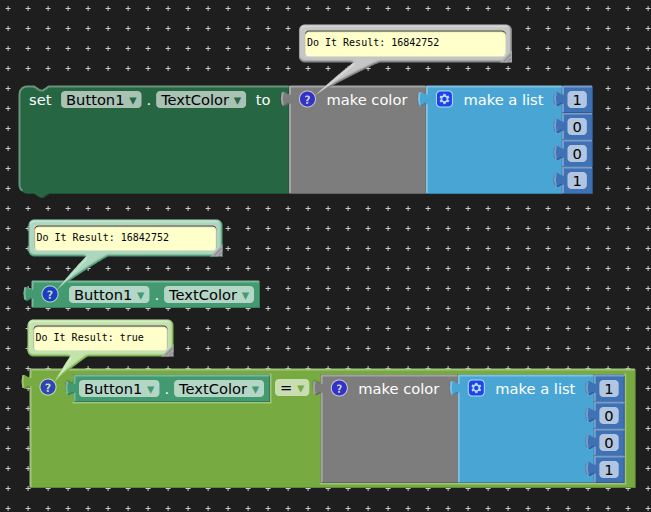Edit the first number value 1 in the top list

point(577,100)
